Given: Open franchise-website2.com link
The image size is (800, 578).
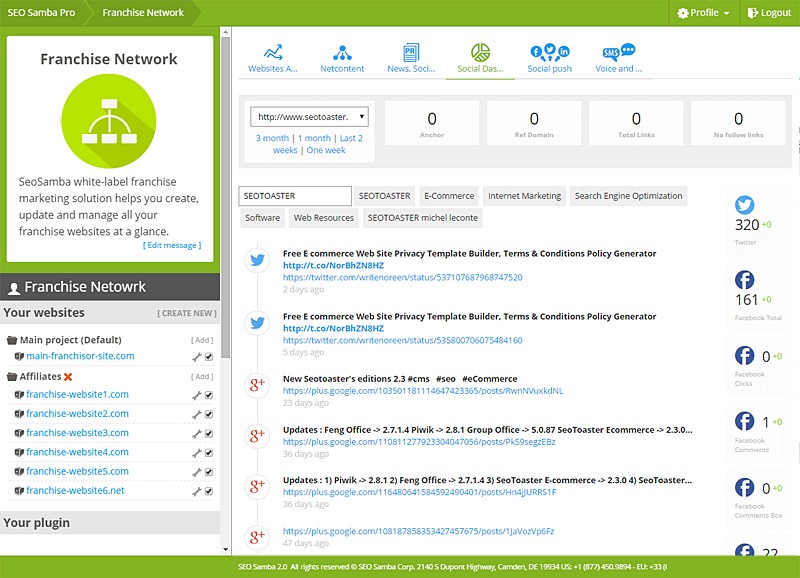Looking at the screenshot, I should (78, 414).
